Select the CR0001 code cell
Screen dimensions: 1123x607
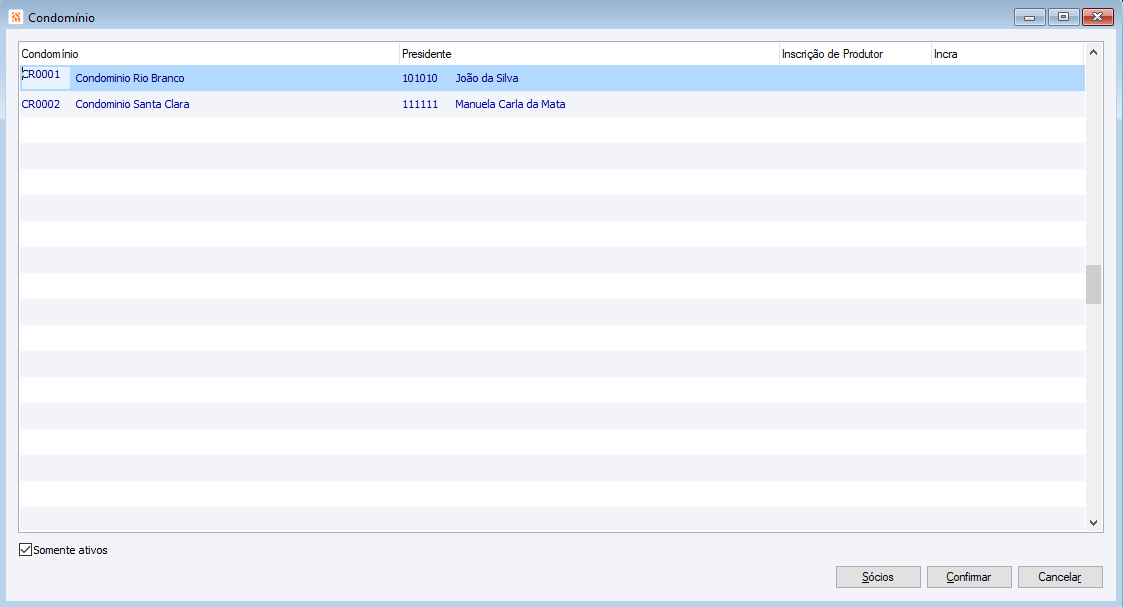[45, 77]
